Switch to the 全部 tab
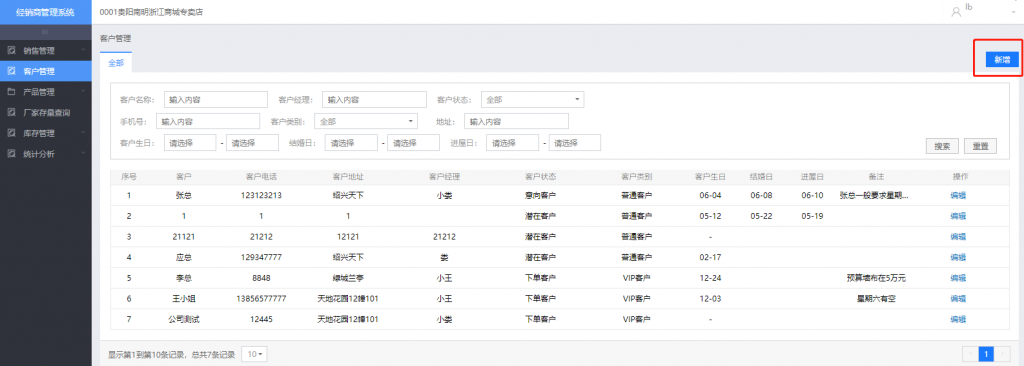This screenshot has width=1024, height=366. pyautogui.click(x=116, y=62)
